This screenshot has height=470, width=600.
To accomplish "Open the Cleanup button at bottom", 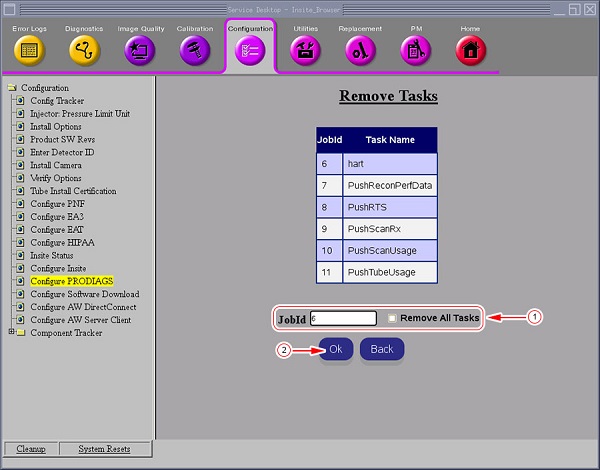I will pos(30,449).
